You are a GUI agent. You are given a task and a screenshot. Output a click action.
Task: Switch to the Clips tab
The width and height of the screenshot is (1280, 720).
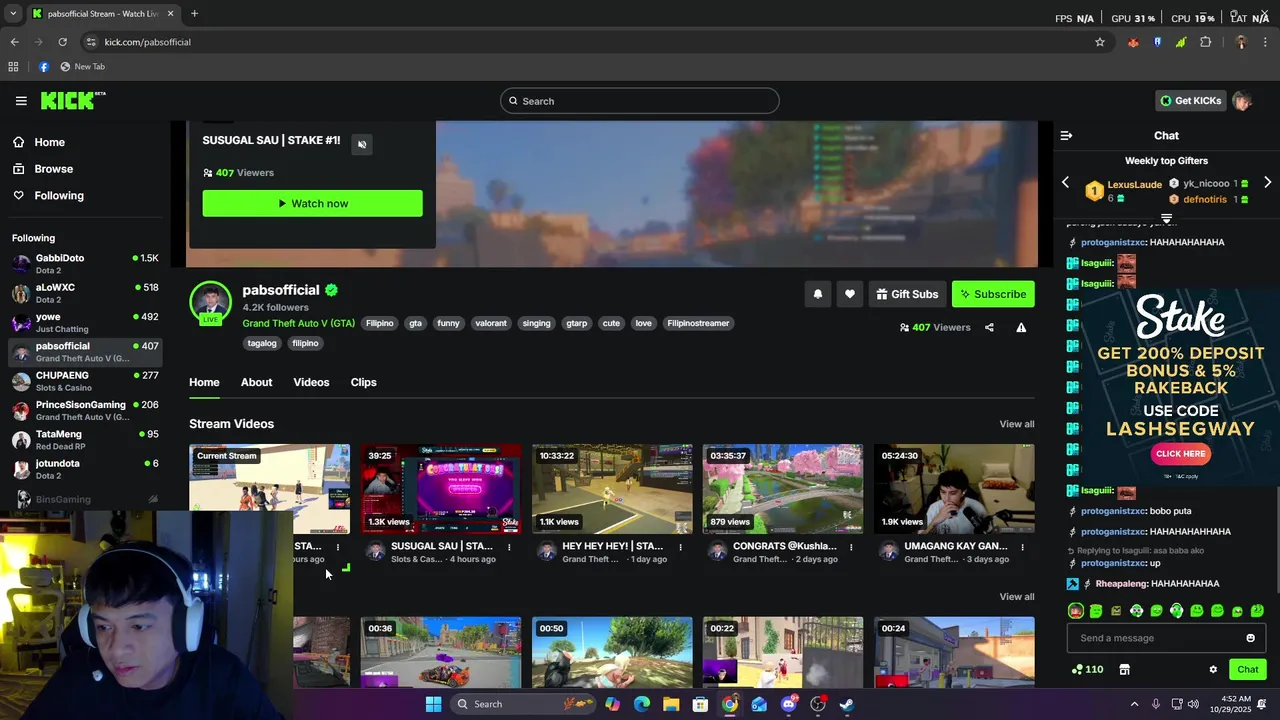[x=363, y=382]
